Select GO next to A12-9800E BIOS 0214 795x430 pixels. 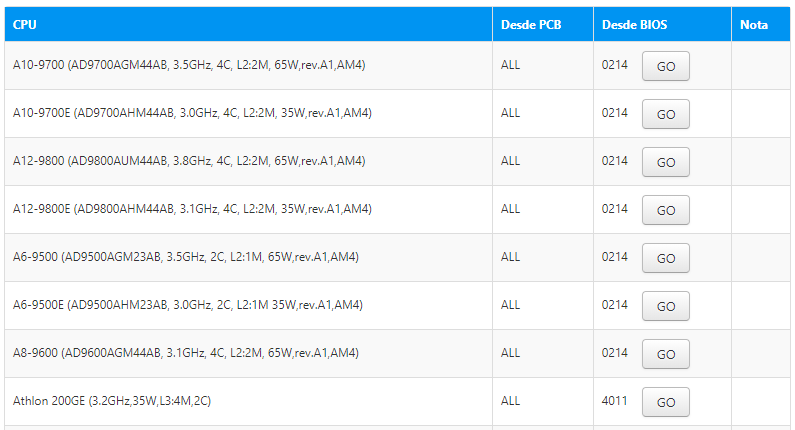point(666,210)
